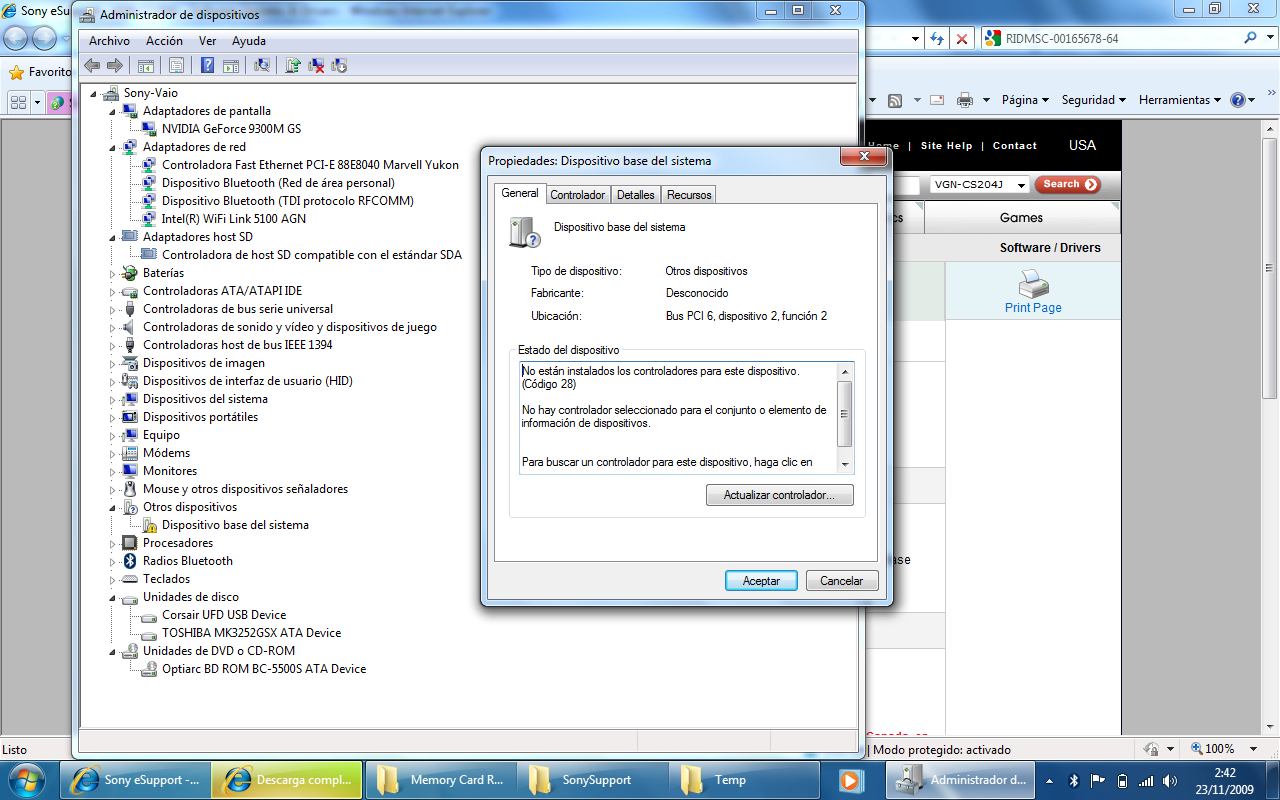Switch to the Controlador tab

(x=578, y=195)
